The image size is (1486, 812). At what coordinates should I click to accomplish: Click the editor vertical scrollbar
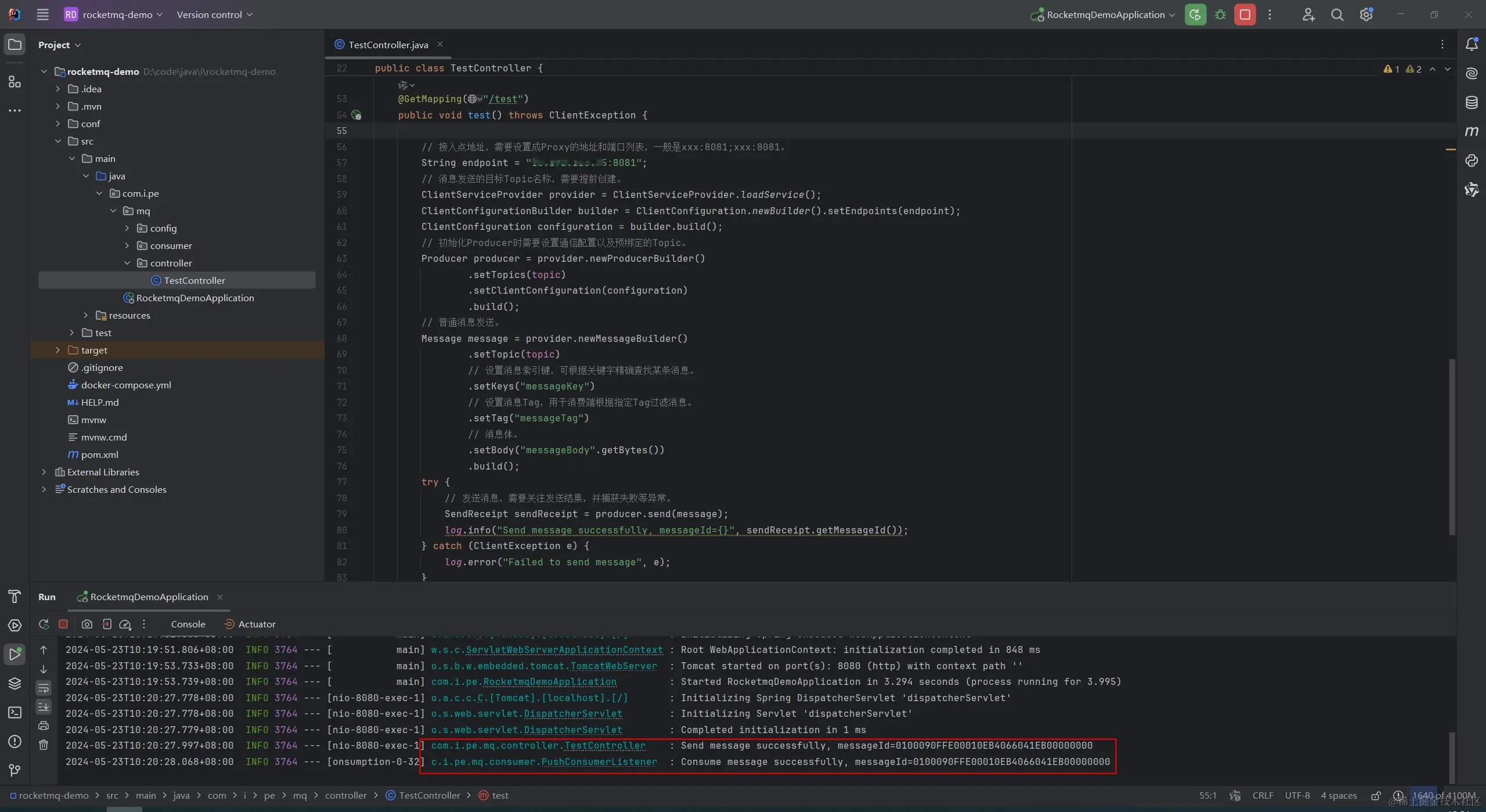click(x=1452, y=447)
